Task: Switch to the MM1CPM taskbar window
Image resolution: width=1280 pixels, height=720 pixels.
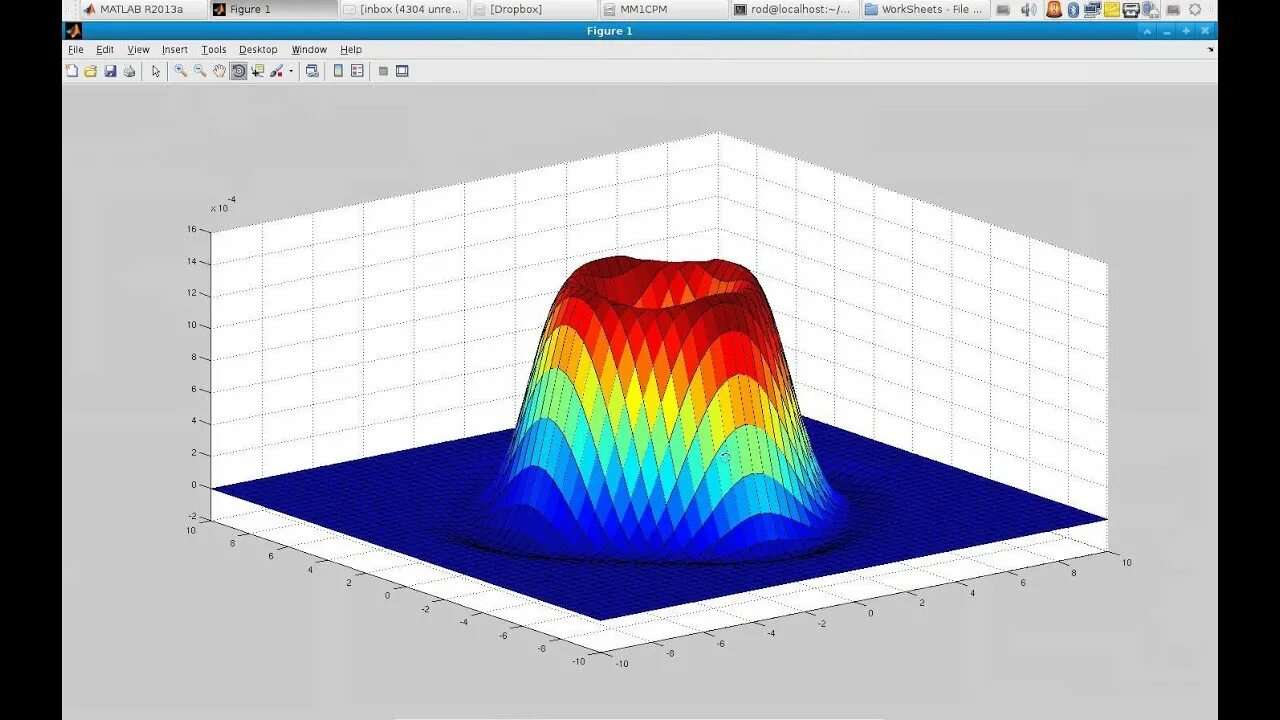Action: tap(663, 9)
